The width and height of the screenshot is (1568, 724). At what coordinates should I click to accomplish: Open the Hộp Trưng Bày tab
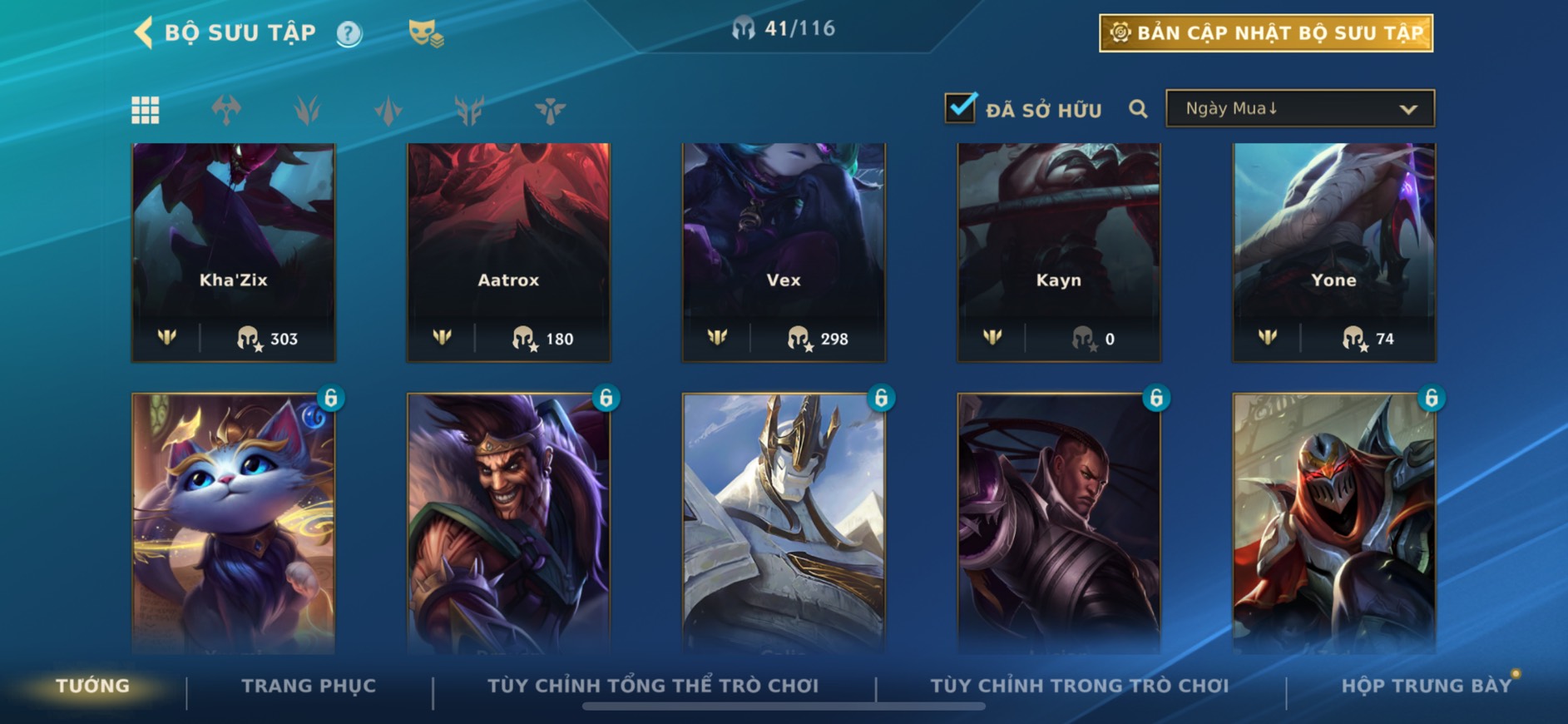click(x=1426, y=686)
